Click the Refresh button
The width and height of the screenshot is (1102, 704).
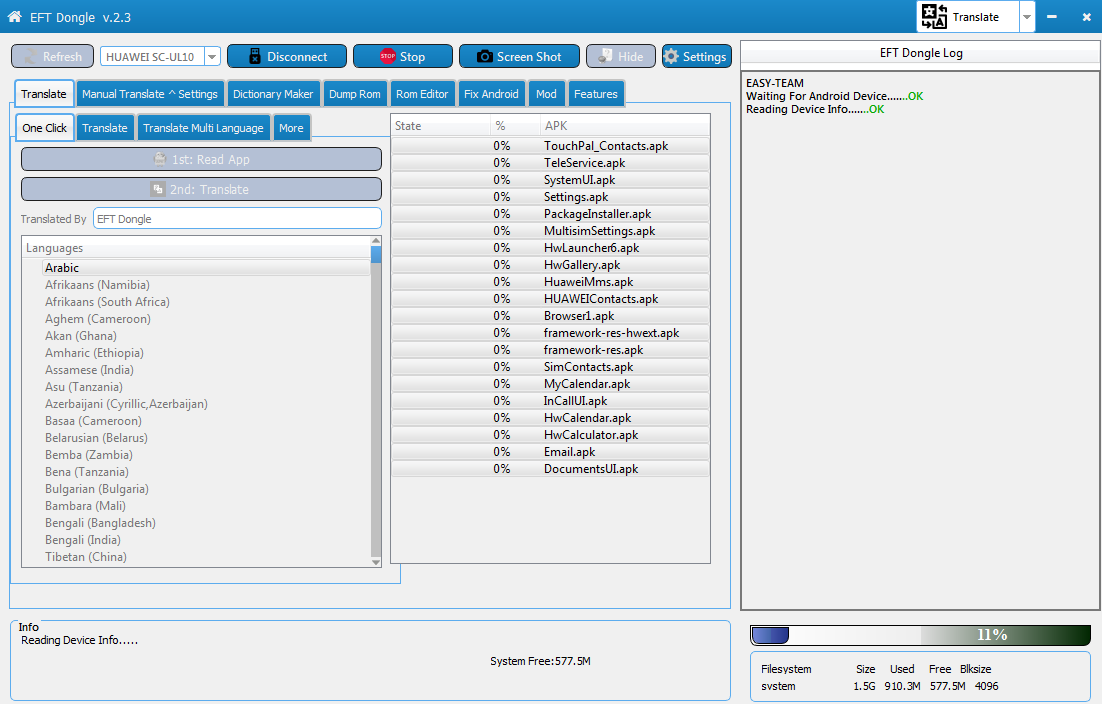[x=53, y=56]
